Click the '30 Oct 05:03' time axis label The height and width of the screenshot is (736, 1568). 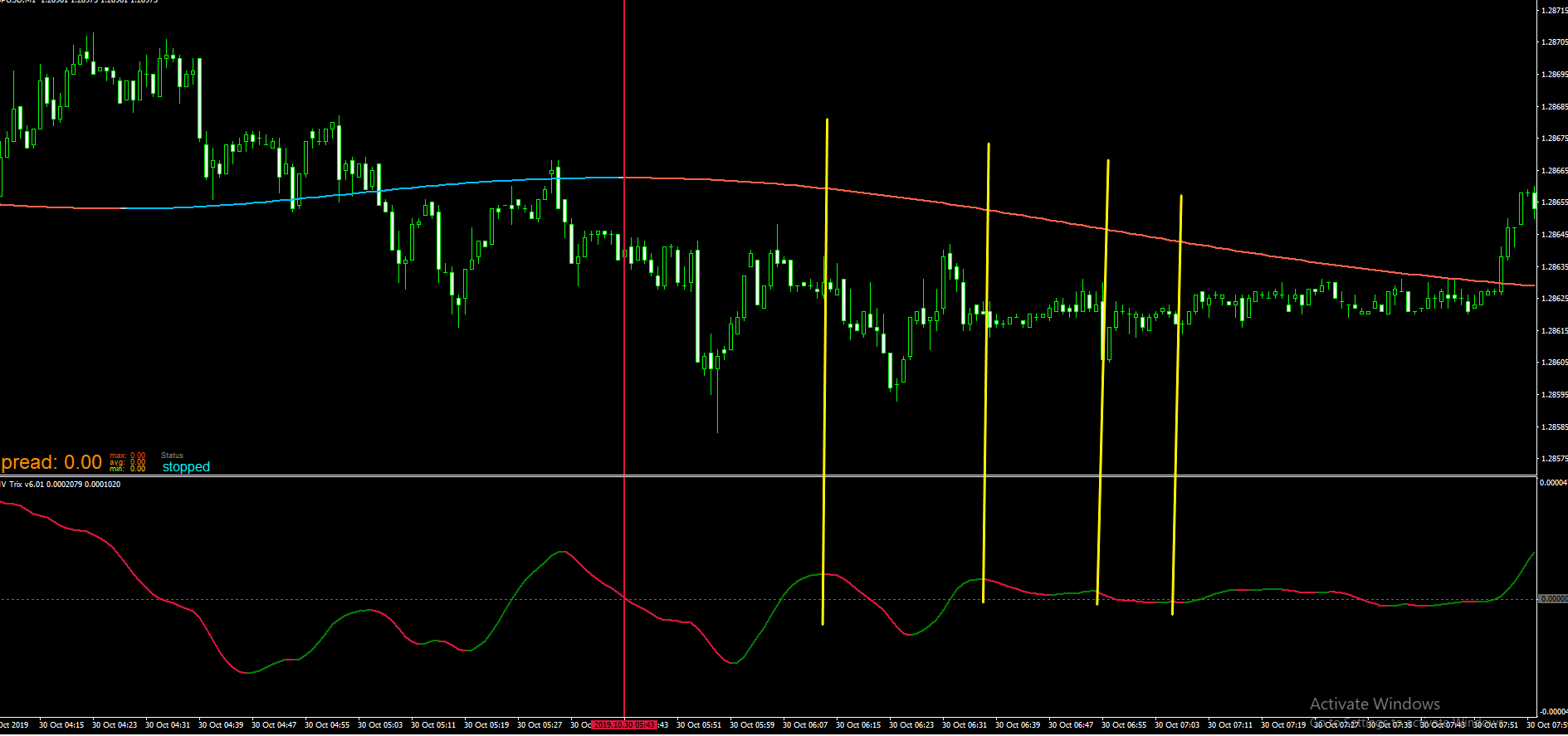tap(380, 724)
